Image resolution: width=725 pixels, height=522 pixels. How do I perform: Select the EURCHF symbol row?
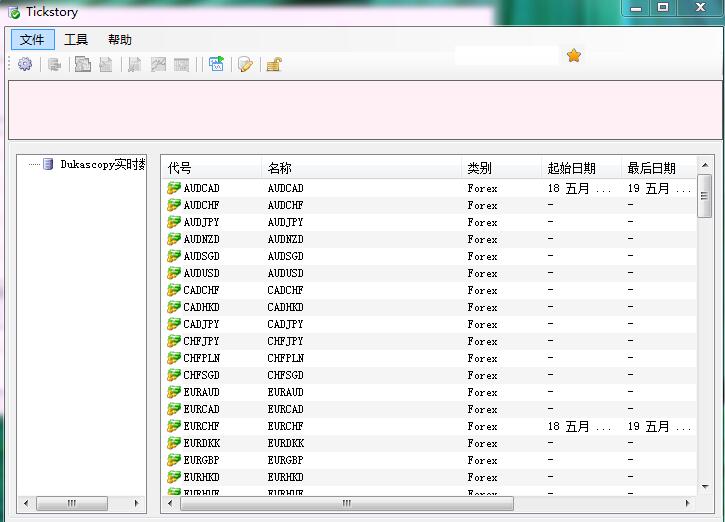(x=429, y=426)
